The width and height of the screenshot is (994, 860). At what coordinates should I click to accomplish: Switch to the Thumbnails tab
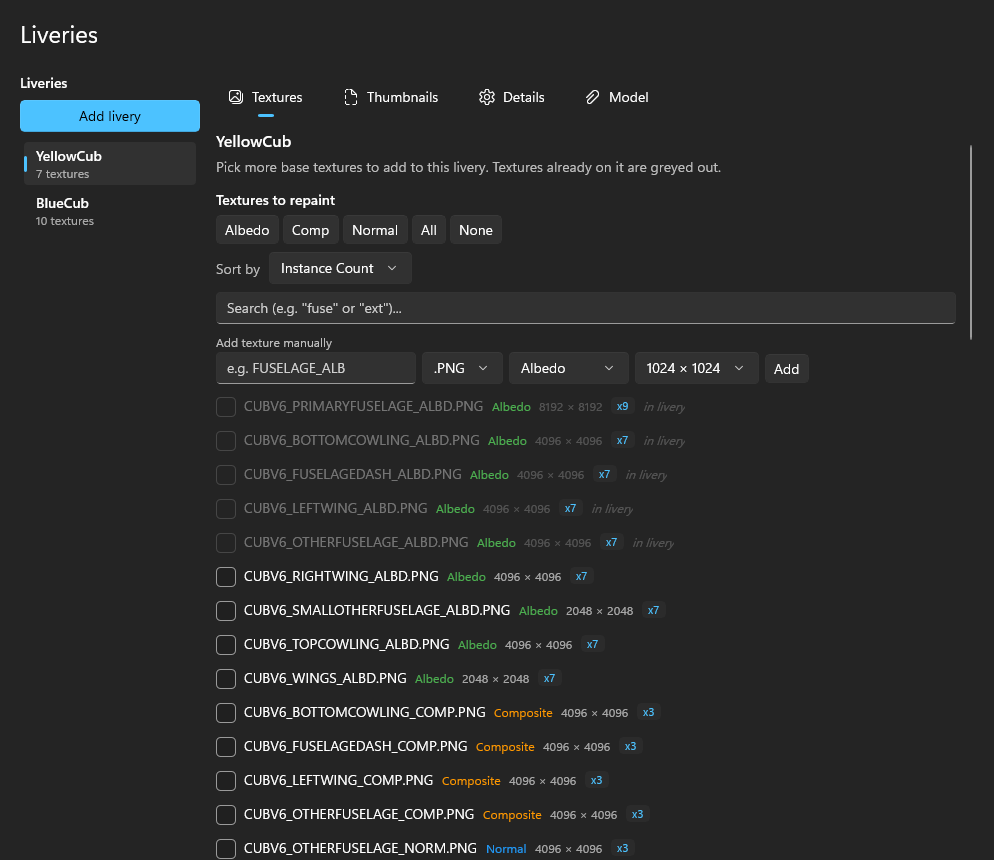tap(391, 97)
